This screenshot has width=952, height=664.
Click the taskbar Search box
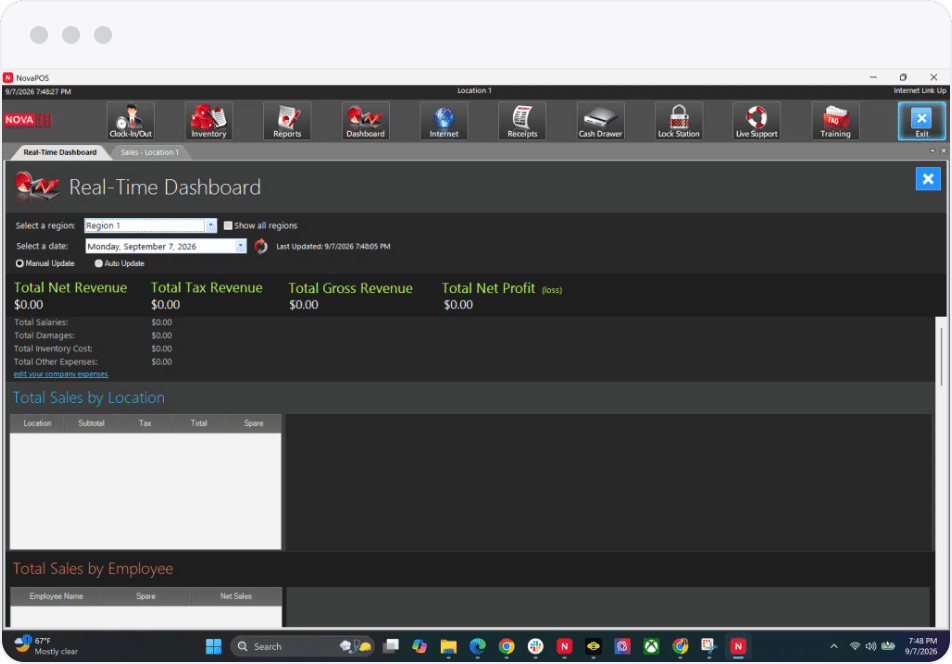point(302,647)
